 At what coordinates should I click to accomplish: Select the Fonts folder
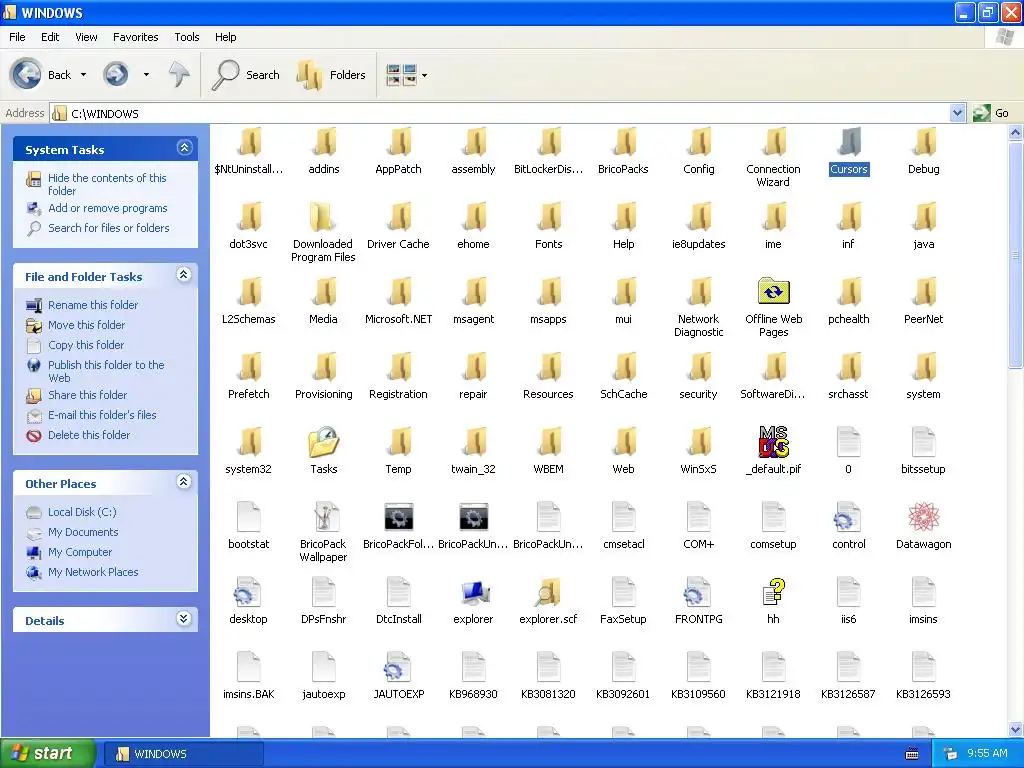pyautogui.click(x=549, y=217)
